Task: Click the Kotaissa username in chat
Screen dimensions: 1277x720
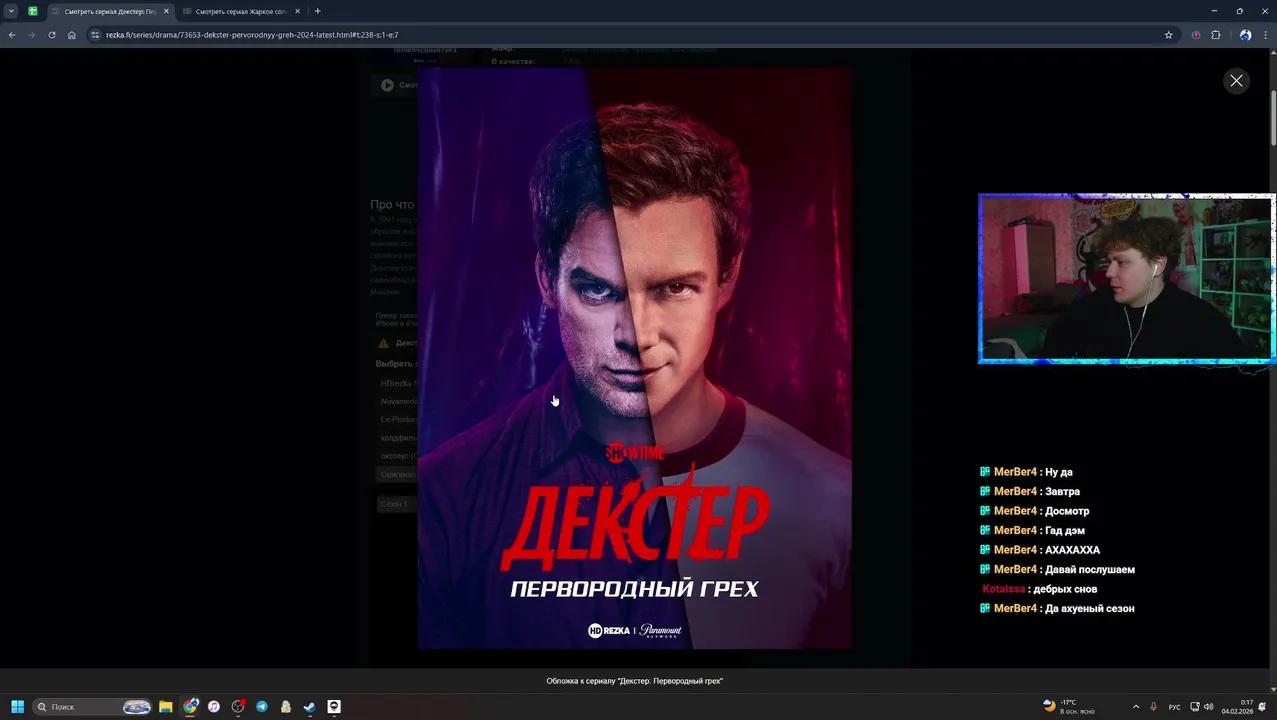Action: [1004, 589]
